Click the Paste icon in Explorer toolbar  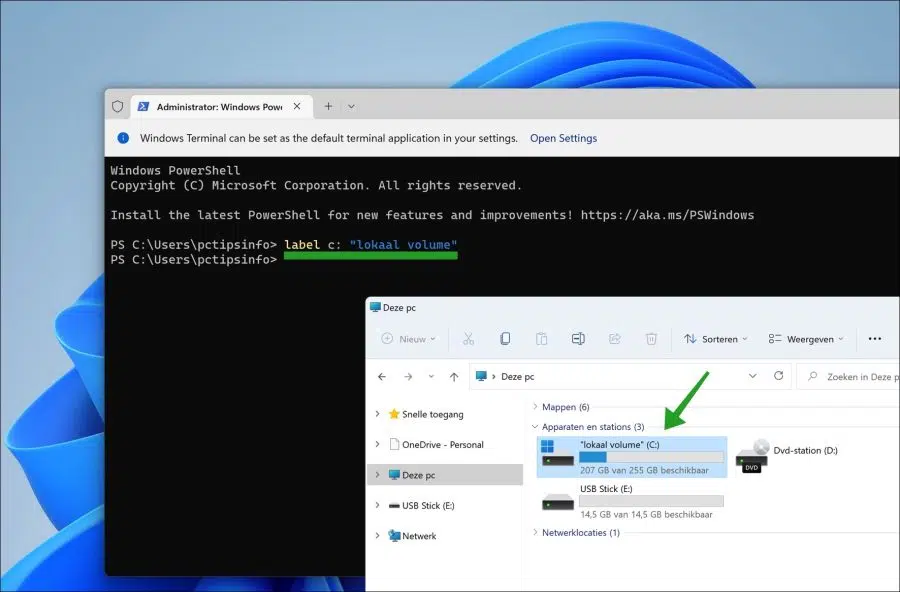[x=541, y=339]
